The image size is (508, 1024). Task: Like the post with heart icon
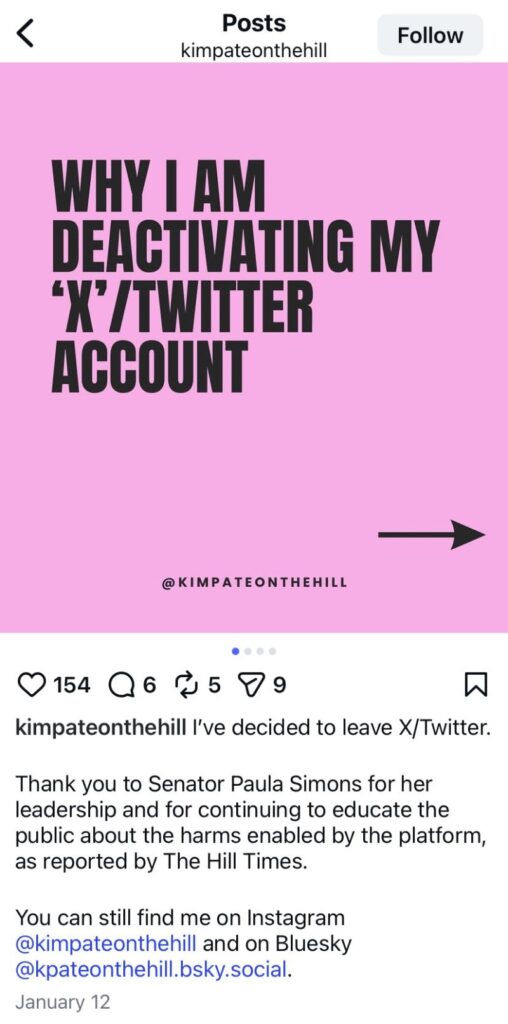29,685
